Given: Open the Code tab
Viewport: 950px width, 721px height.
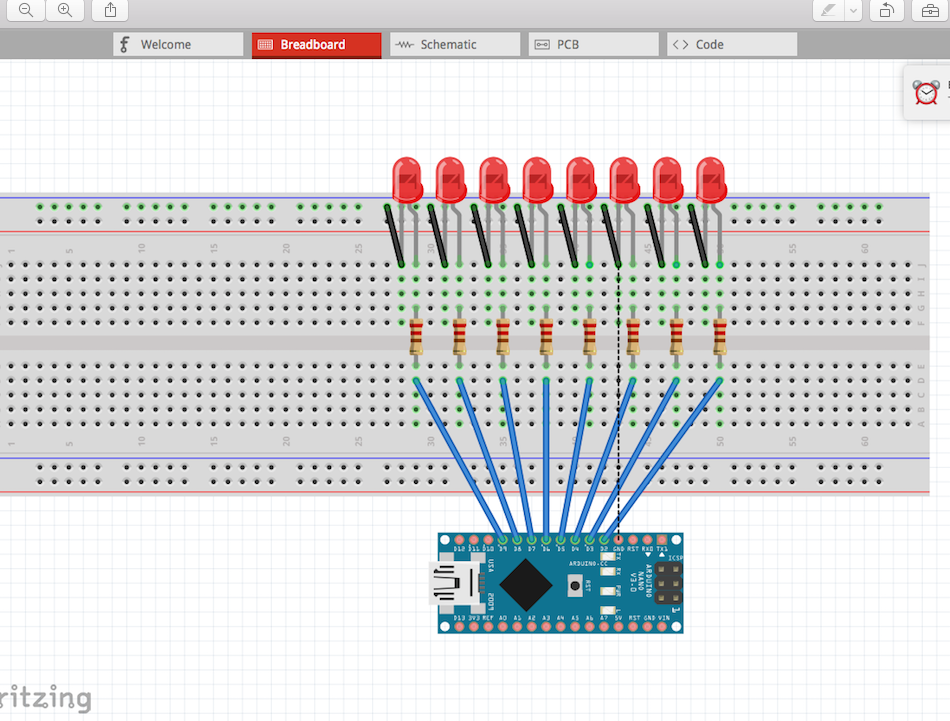Looking at the screenshot, I should [732, 45].
